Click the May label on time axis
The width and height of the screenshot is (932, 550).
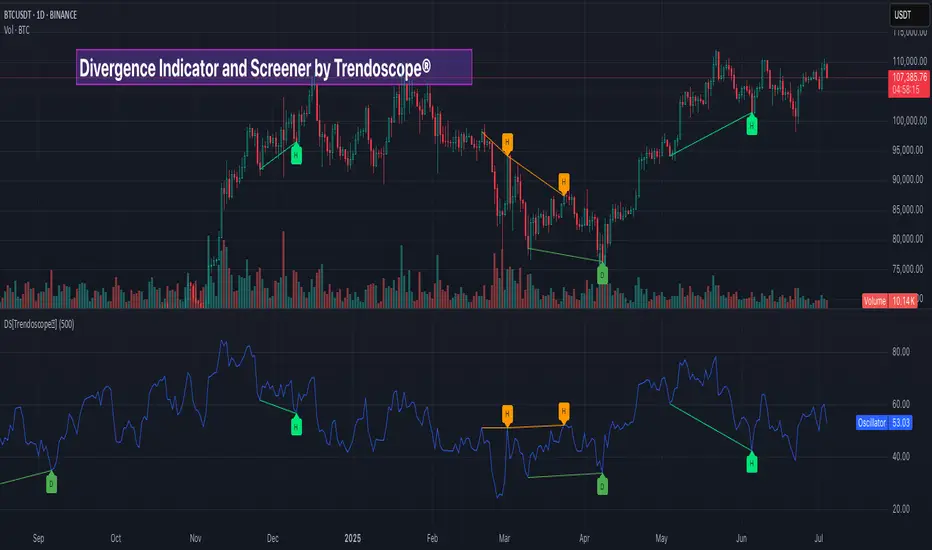tap(662, 538)
